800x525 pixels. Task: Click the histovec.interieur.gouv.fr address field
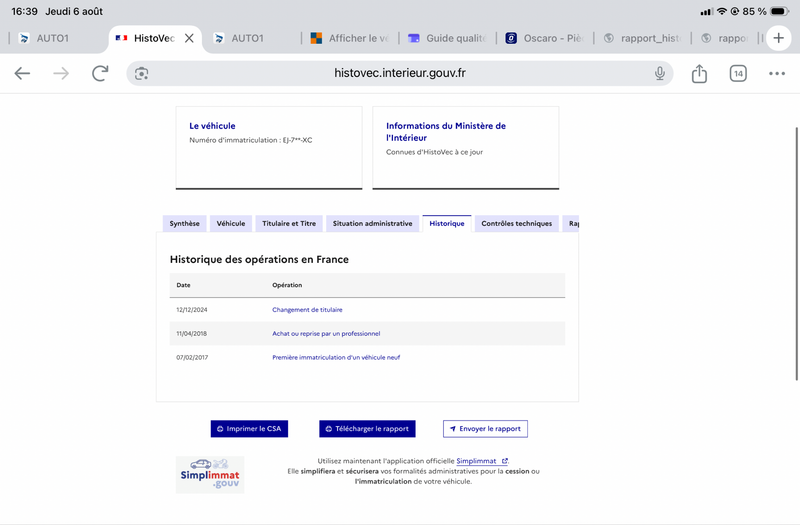point(399,73)
